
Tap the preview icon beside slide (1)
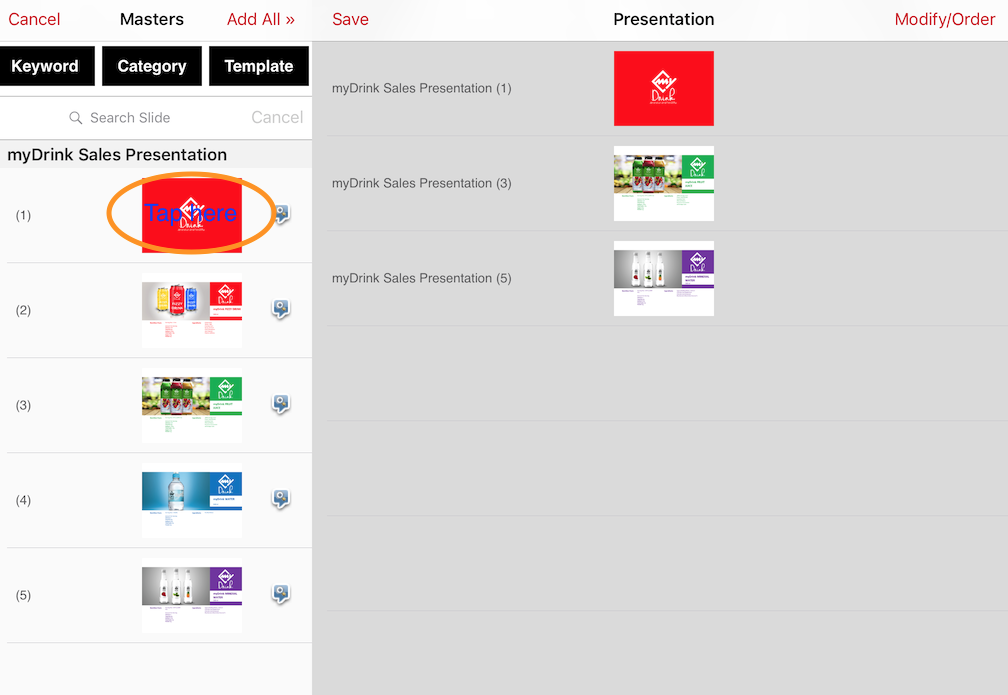click(281, 215)
